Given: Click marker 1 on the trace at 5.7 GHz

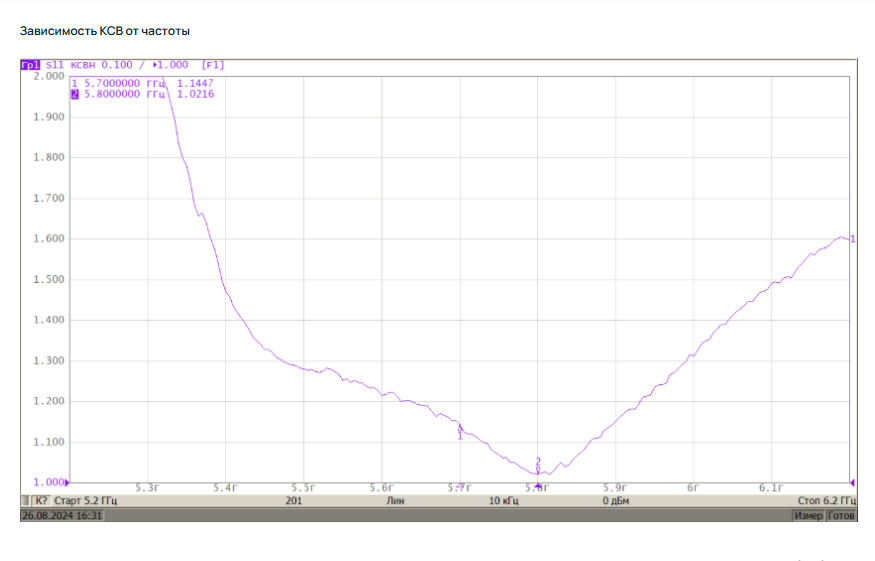Looking at the screenshot, I should [x=460, y=429].
